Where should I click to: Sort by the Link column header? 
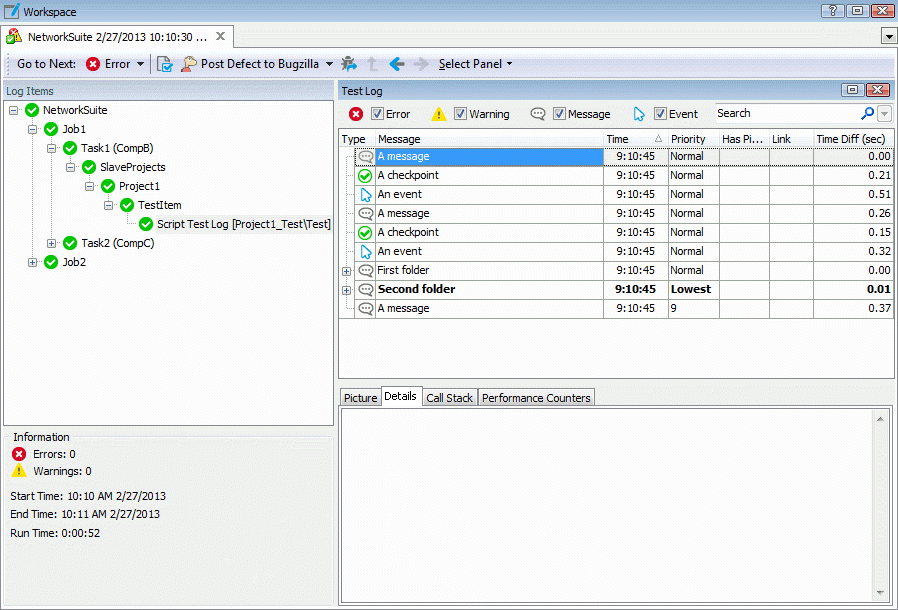pos(791,139)
